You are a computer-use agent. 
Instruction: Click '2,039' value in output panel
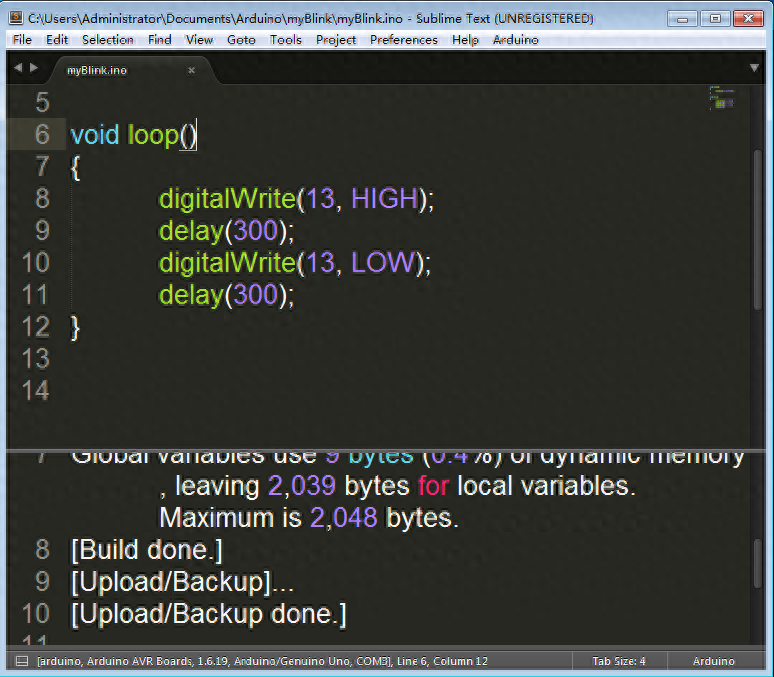click(302, 486)
